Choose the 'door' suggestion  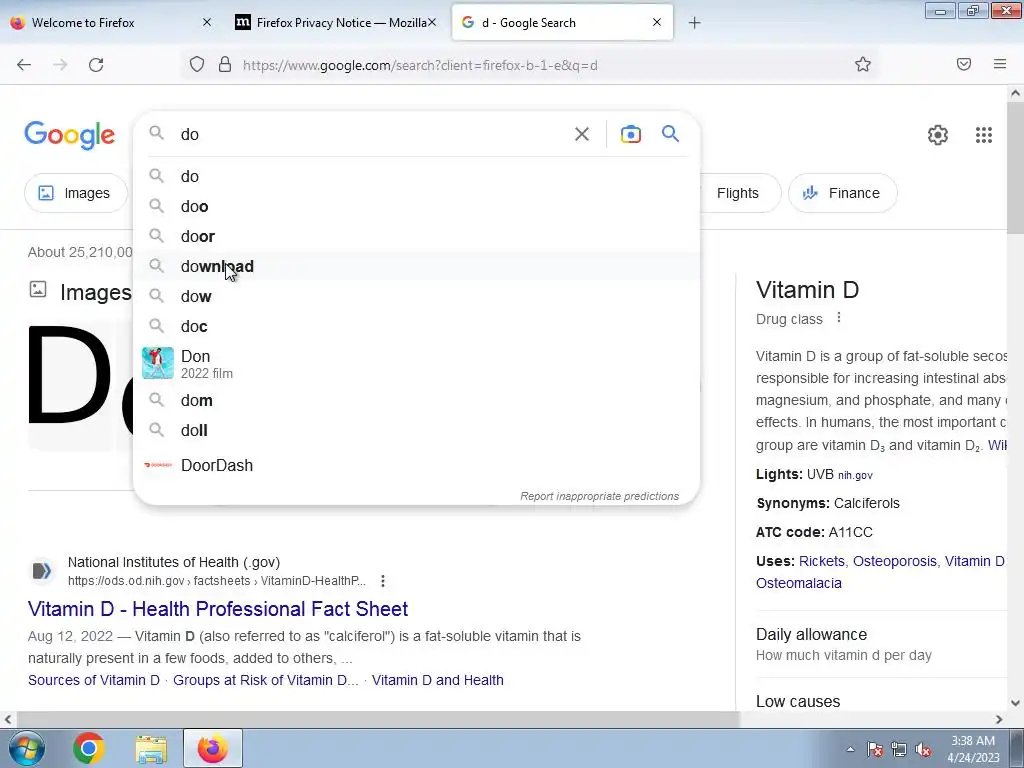click(416, 236)
